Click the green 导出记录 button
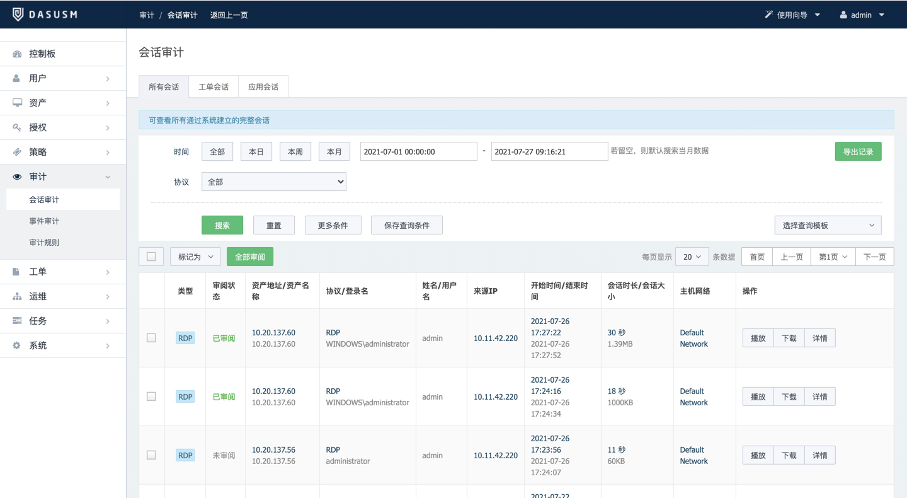 858,152
